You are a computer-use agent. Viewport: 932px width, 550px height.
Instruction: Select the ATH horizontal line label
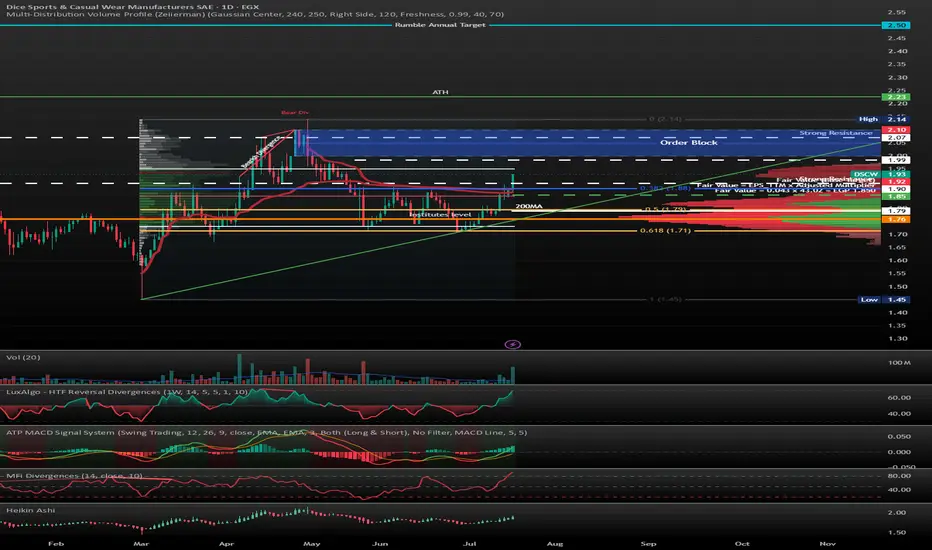point(440,92)
